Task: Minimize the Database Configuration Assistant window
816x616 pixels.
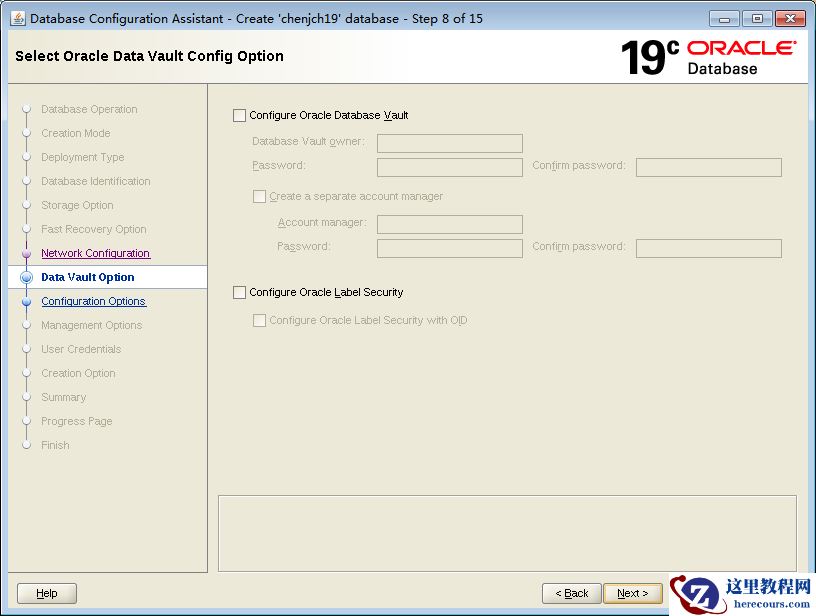Action: pos(724,19)
